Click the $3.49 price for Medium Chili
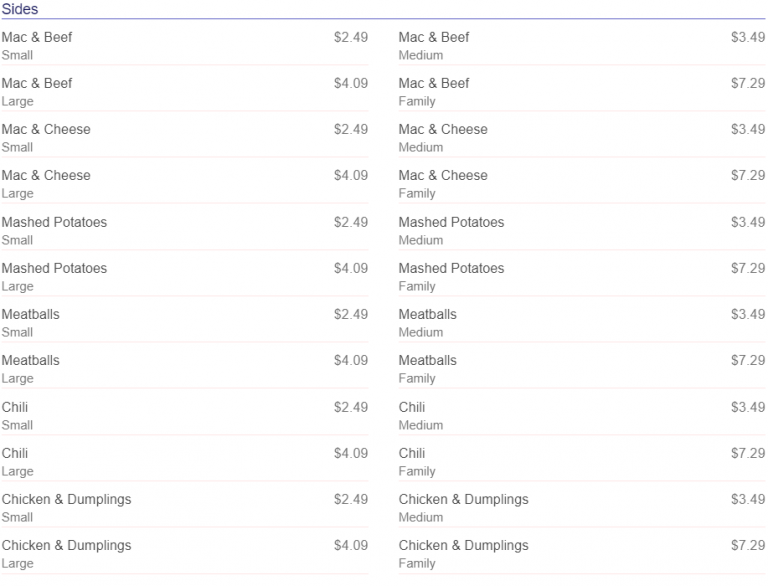This screenshot has height=586, width=768. [x=748, y=407]
